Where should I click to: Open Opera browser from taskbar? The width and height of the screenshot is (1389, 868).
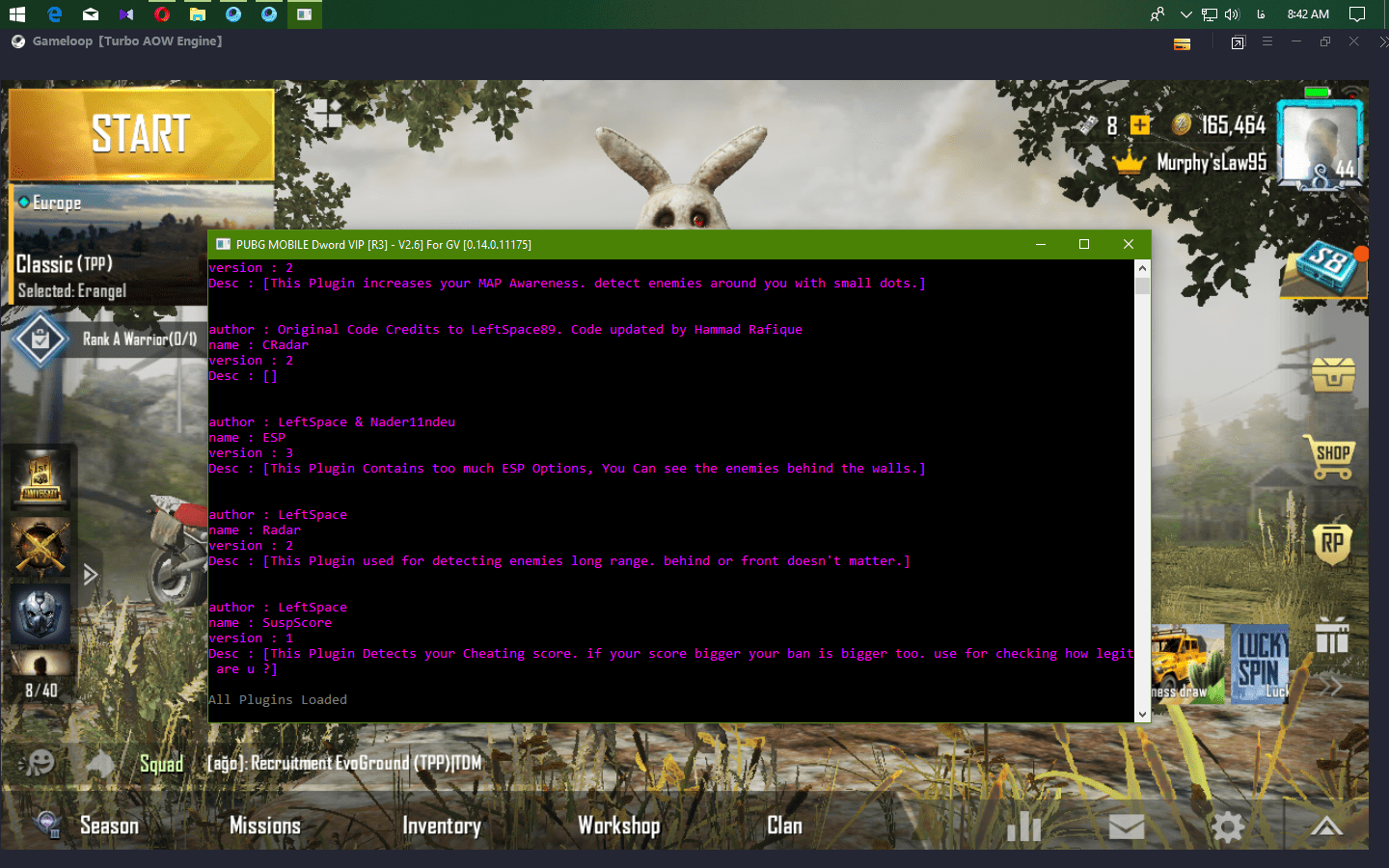tap(161, 14)
